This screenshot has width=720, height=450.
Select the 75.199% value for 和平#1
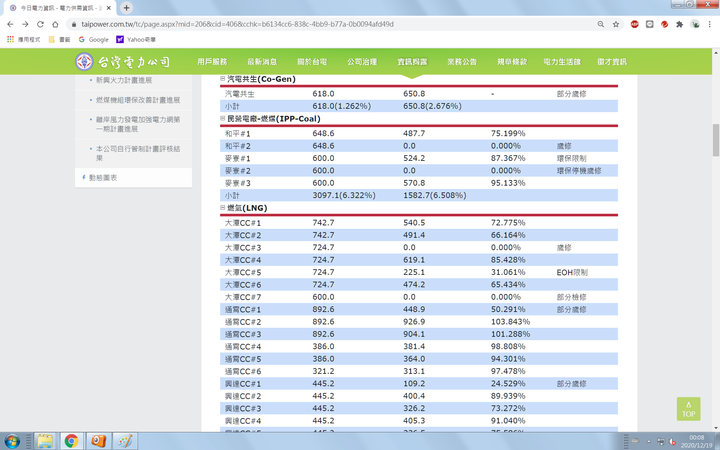pyautogui.click(x=508, y=134)
